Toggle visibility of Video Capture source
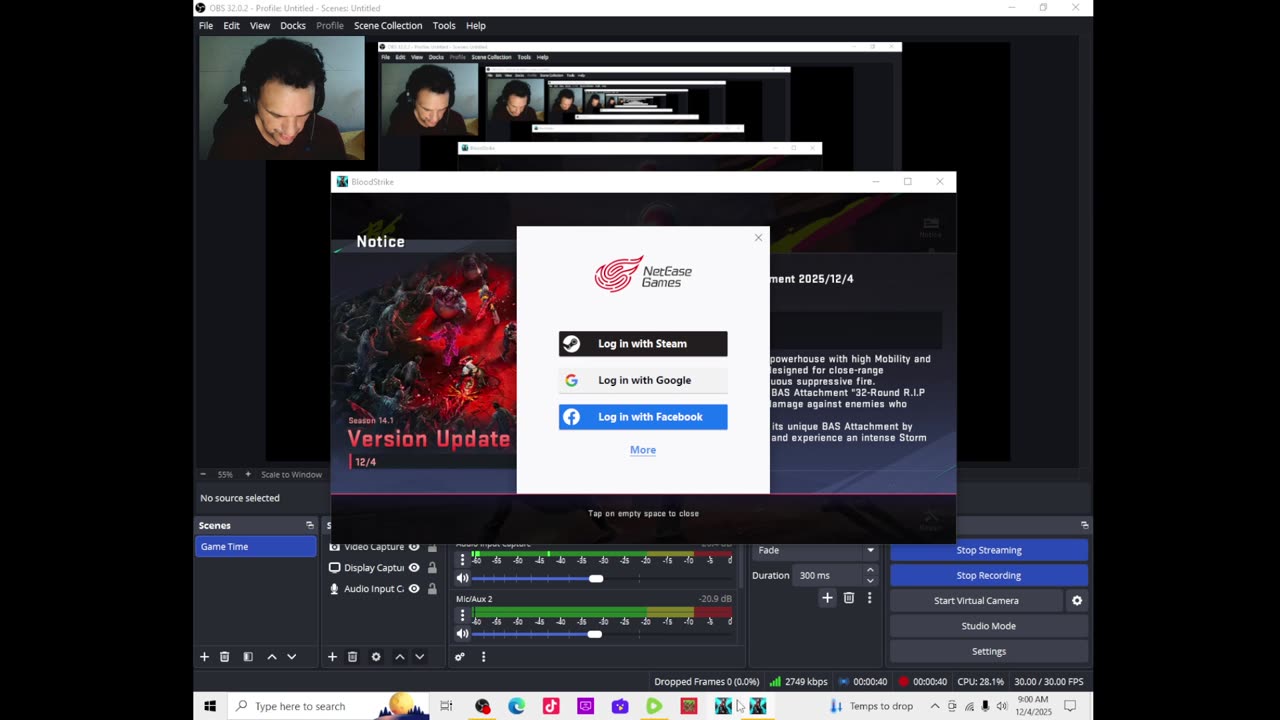This screenshot has width=1280, height=720. pyautogui.click(x=414, y=547)
